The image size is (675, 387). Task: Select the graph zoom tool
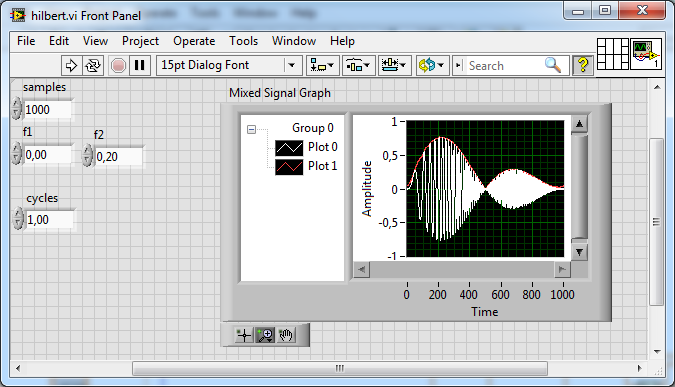[265, 335]
